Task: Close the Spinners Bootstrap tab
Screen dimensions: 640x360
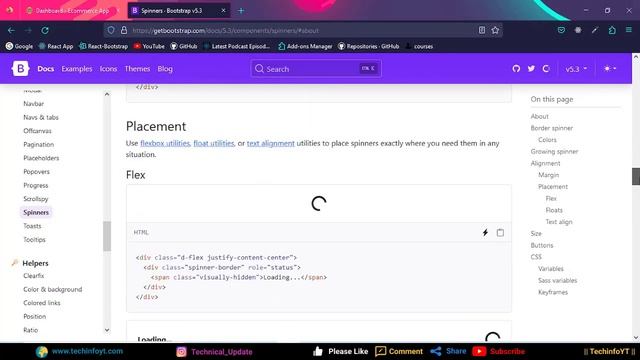Action: click(223, 11)
